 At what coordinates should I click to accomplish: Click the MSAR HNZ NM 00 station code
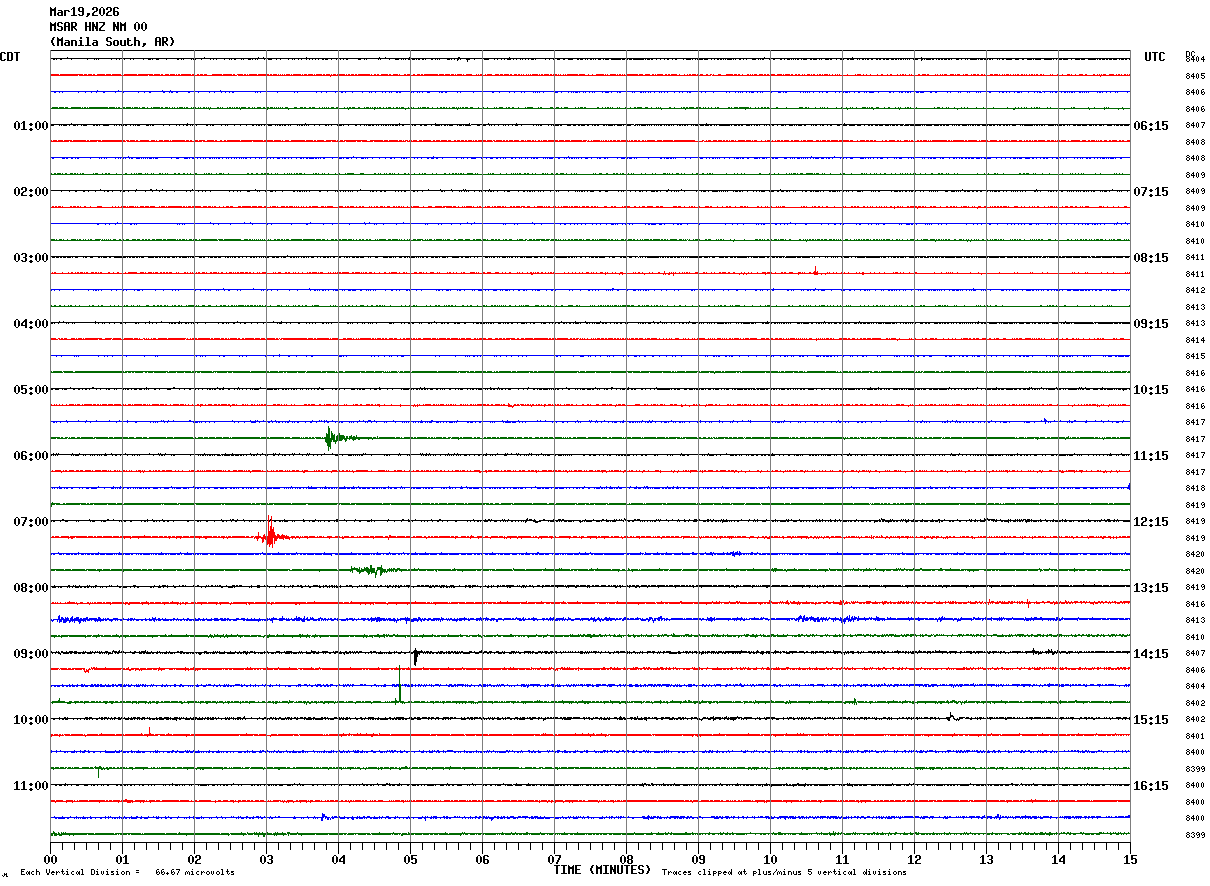[x=98, y=27]
